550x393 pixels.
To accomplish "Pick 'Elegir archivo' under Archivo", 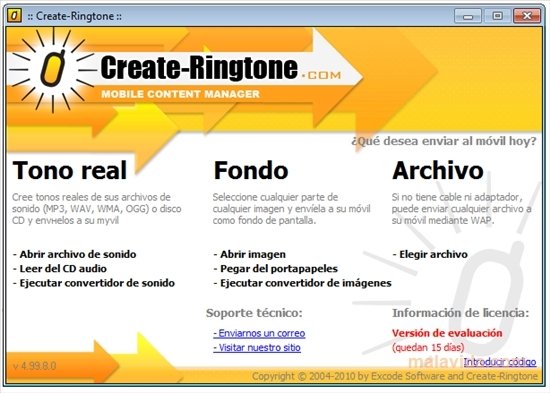I will click(430, 254).
